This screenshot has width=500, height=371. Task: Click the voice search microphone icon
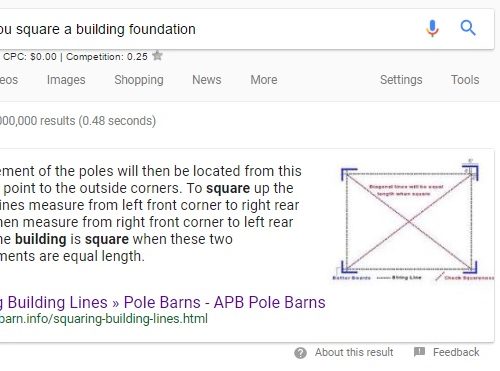coord(432,28)
